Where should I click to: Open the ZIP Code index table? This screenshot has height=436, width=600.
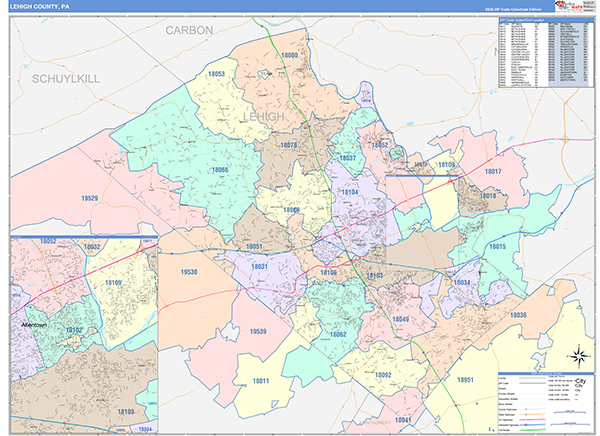pos(544,53)
